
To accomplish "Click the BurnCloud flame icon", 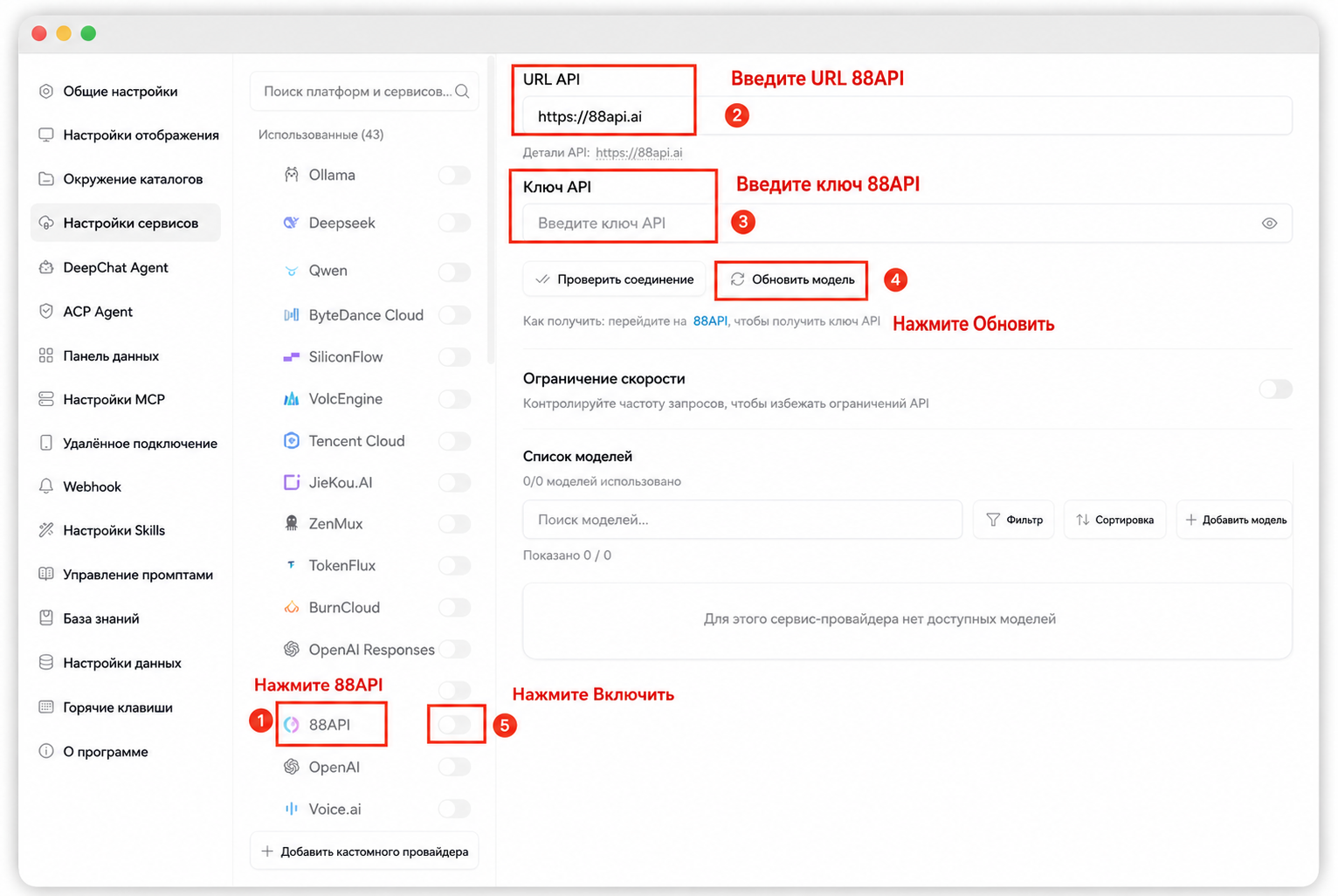I will pyautogui.click(x=292, y=607).
